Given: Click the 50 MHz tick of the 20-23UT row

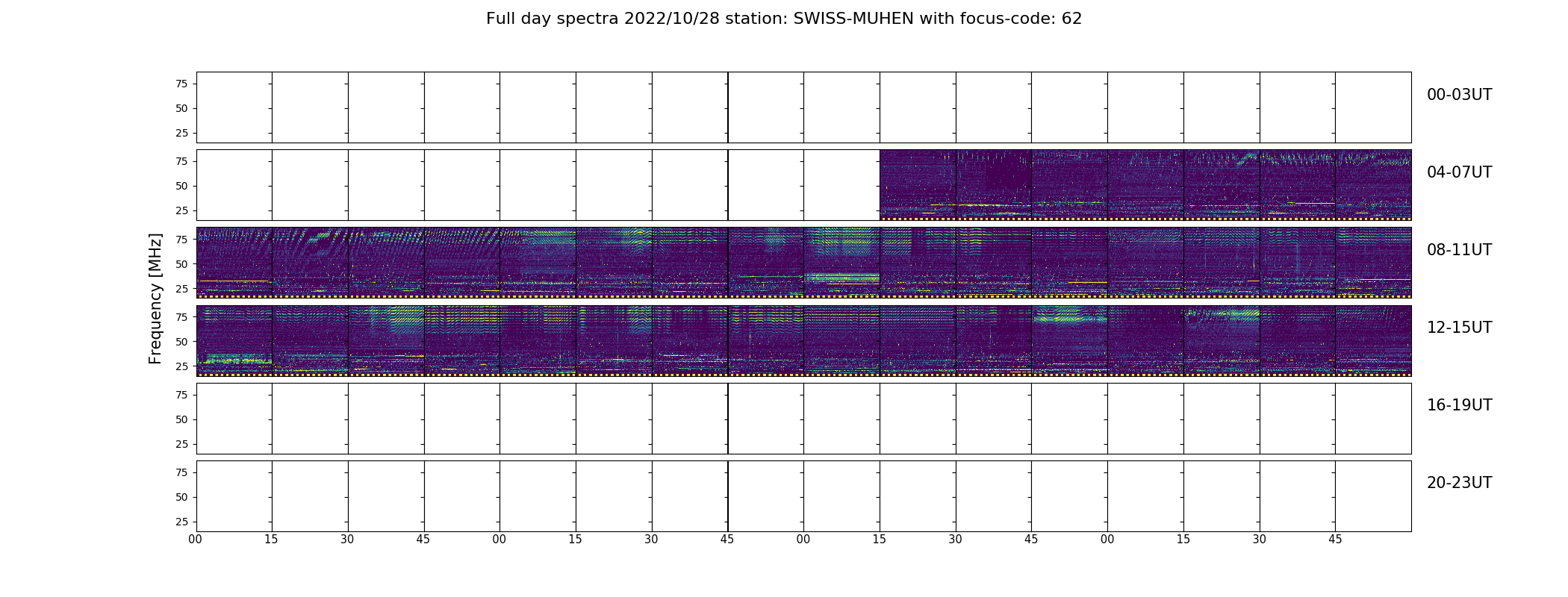Looking at the screenshot, I should pos(181,496).
